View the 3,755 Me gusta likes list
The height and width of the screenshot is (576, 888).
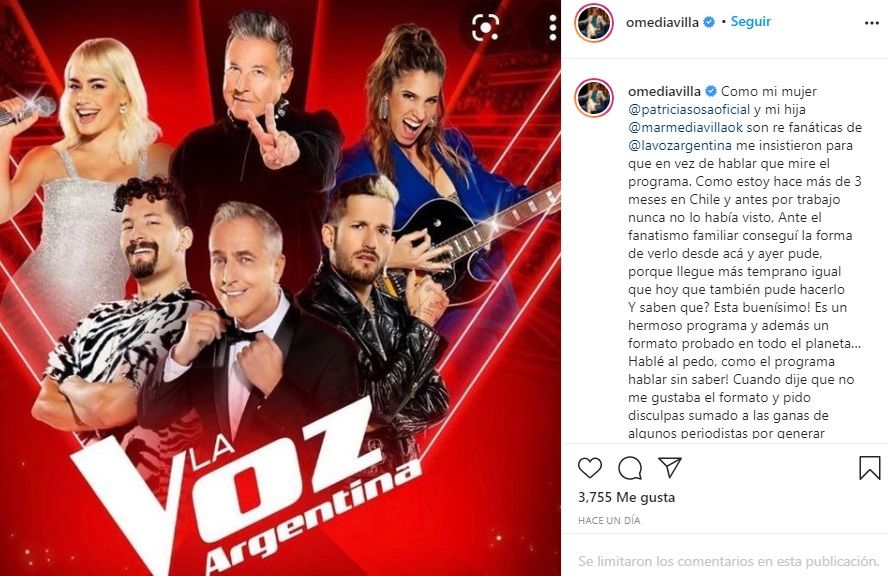tap(626, 497)
